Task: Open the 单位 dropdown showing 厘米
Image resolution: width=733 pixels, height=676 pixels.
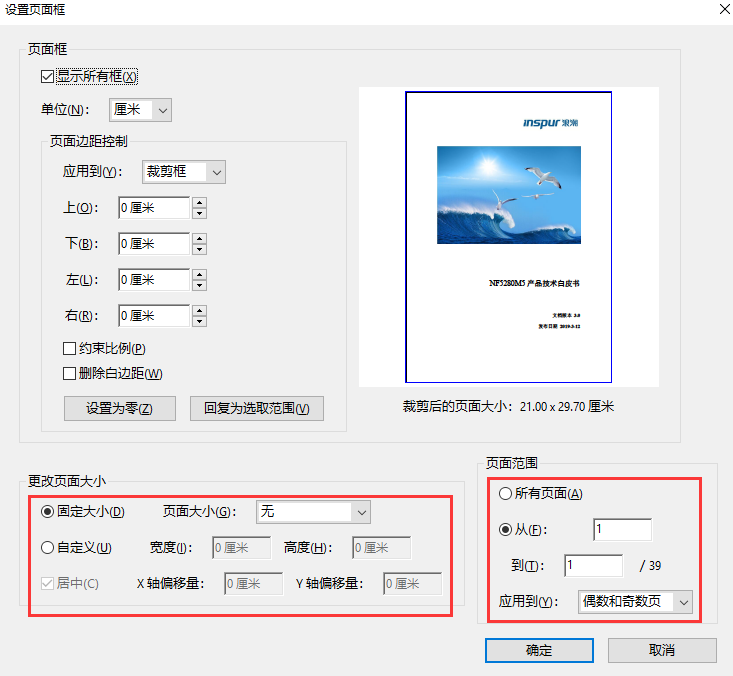Action: pos(140,110)
